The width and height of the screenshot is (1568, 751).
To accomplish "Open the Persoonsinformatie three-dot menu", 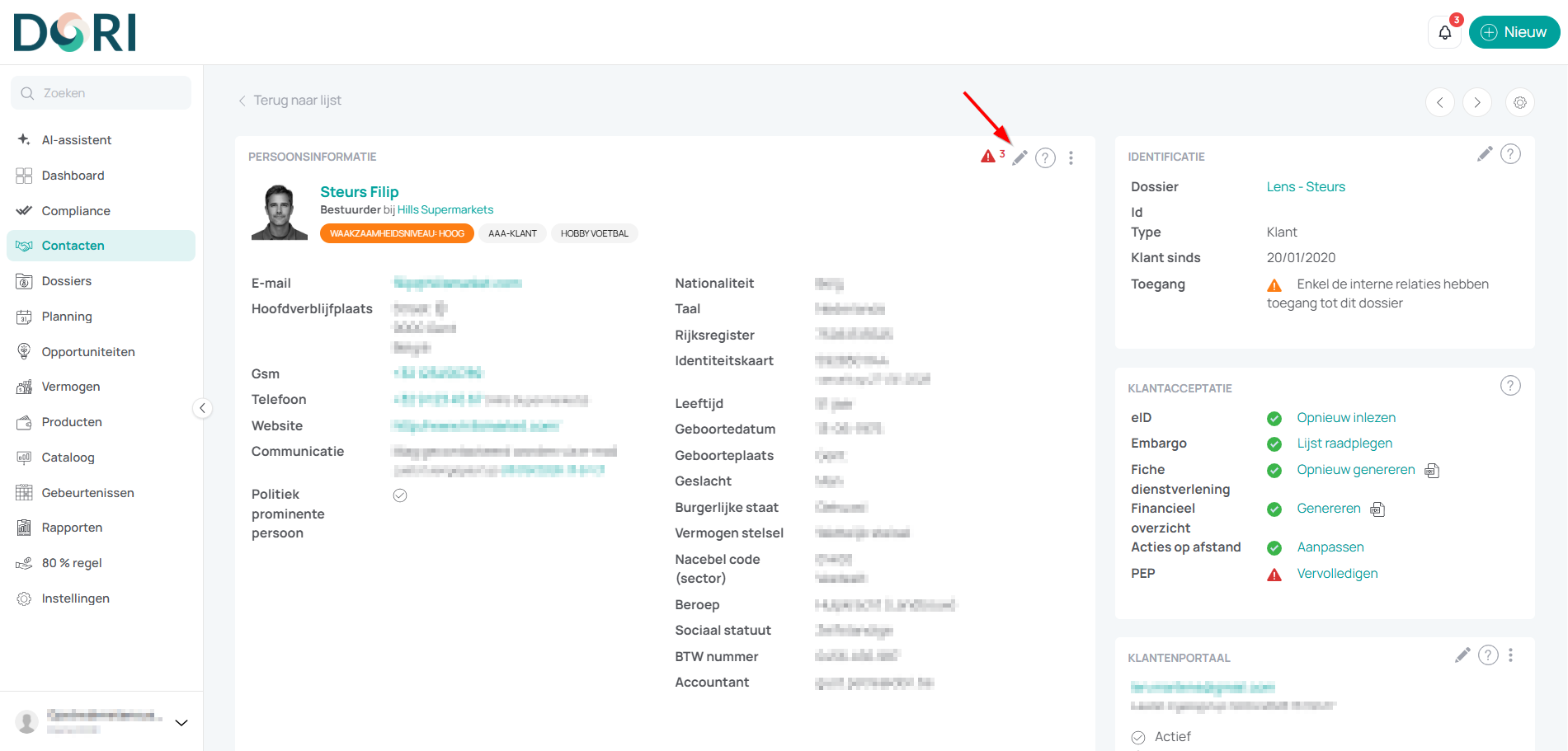I will pos(1071,157).
